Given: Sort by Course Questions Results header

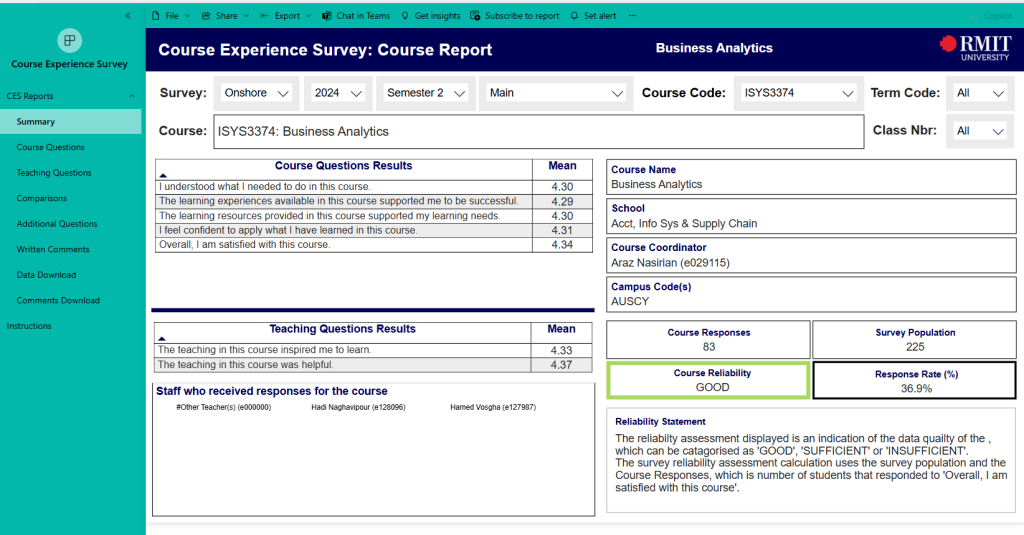Looking at the screenshot, I should [x=343, y=166].
